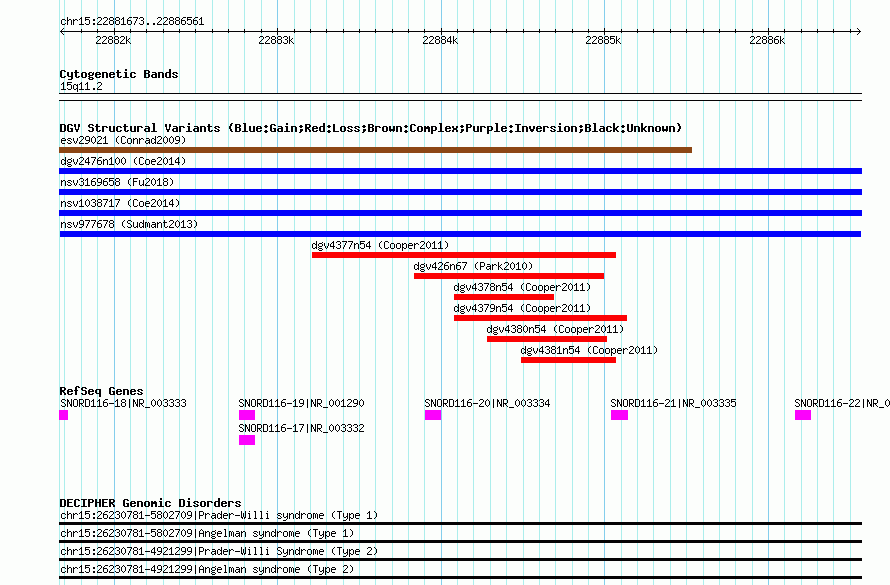Image resolution: width=890 pixels, height=585 pixels.
Task: Click the 22883k ruler position
Action: pyautogui.click(x=276, y=40)
